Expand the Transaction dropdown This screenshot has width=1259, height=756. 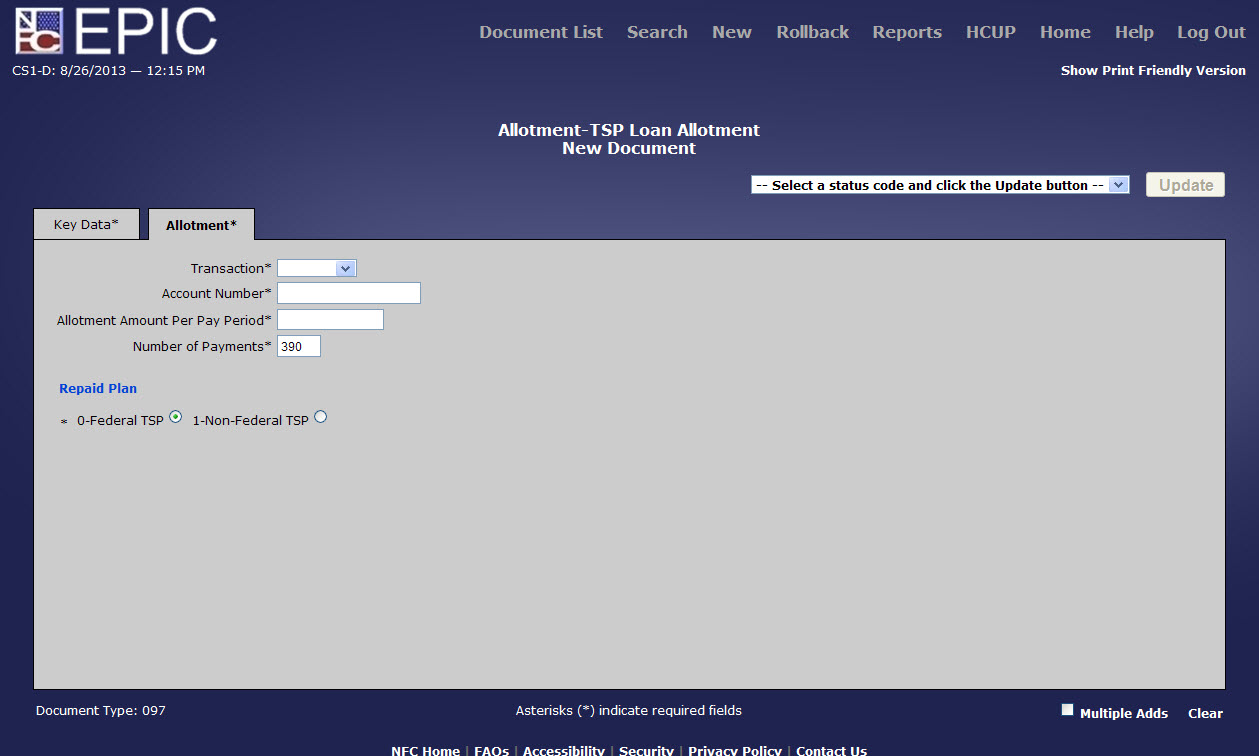point(316,268)
